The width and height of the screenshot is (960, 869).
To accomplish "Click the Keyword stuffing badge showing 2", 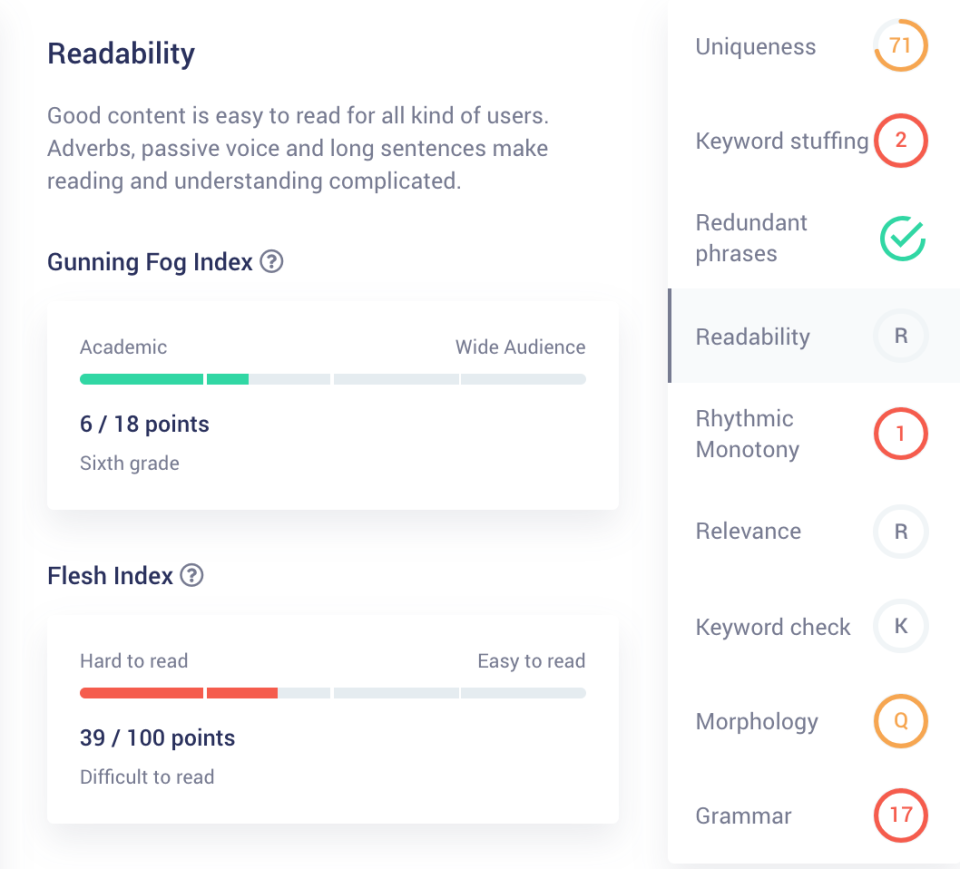I will pyautogui.click(x=901, y=141).
